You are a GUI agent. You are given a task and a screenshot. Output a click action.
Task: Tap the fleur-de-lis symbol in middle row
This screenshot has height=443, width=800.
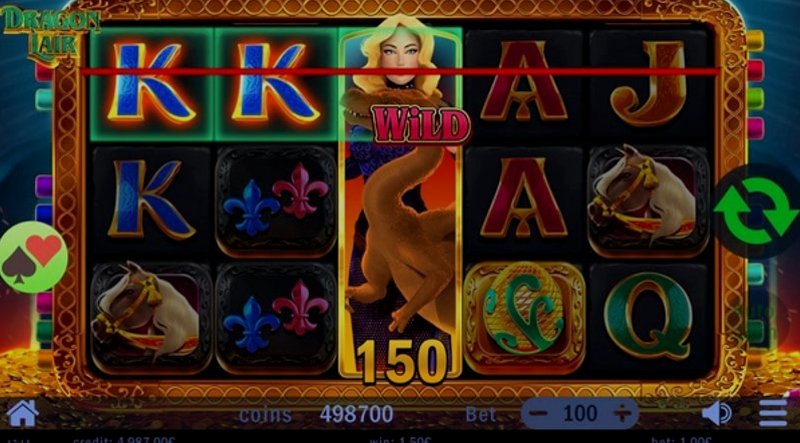(x=276, y=201)
